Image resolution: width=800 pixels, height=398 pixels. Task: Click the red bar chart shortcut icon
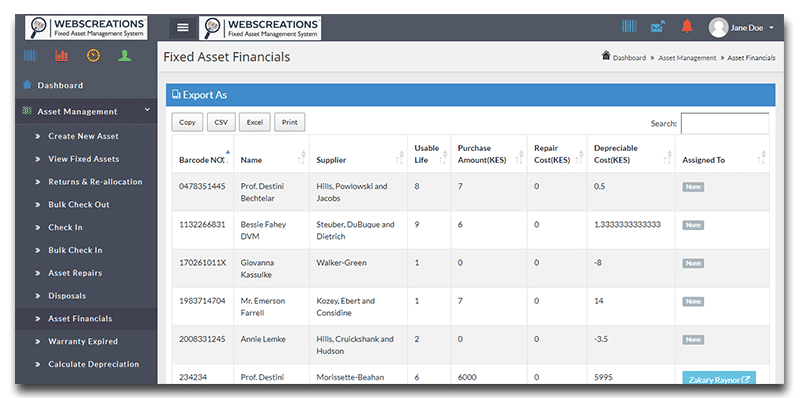[62, 56]
